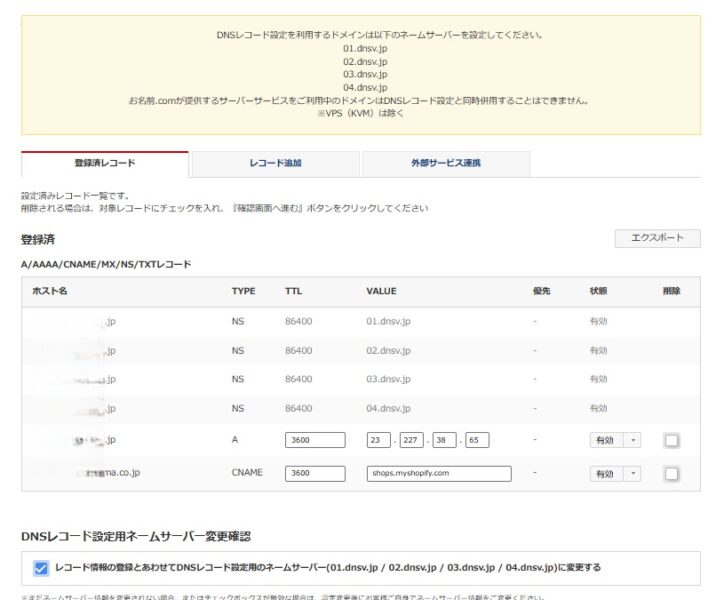Open the 有効 status dropdown for the A record
This screenshot has height=600, width=716.
pos(615,441)
